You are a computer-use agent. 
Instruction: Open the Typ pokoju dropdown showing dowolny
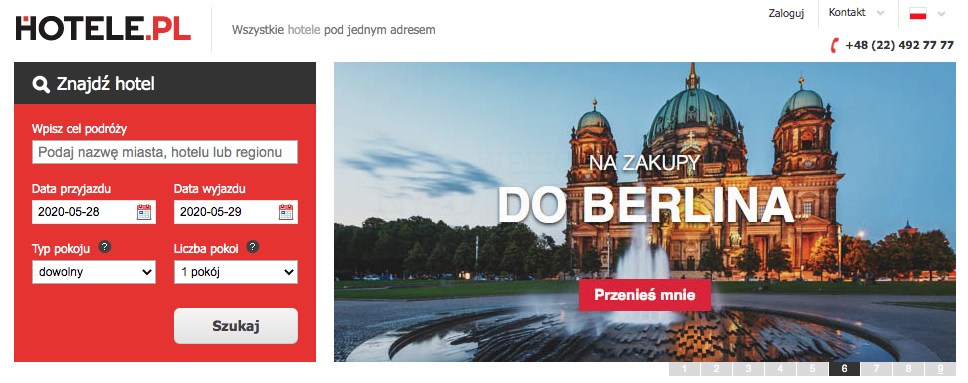(x=94, y=272)
